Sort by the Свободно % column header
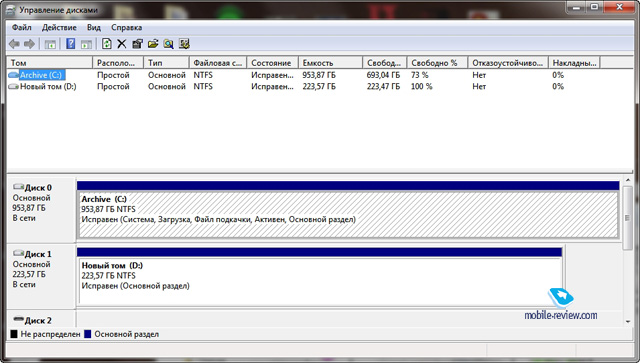 438,63
